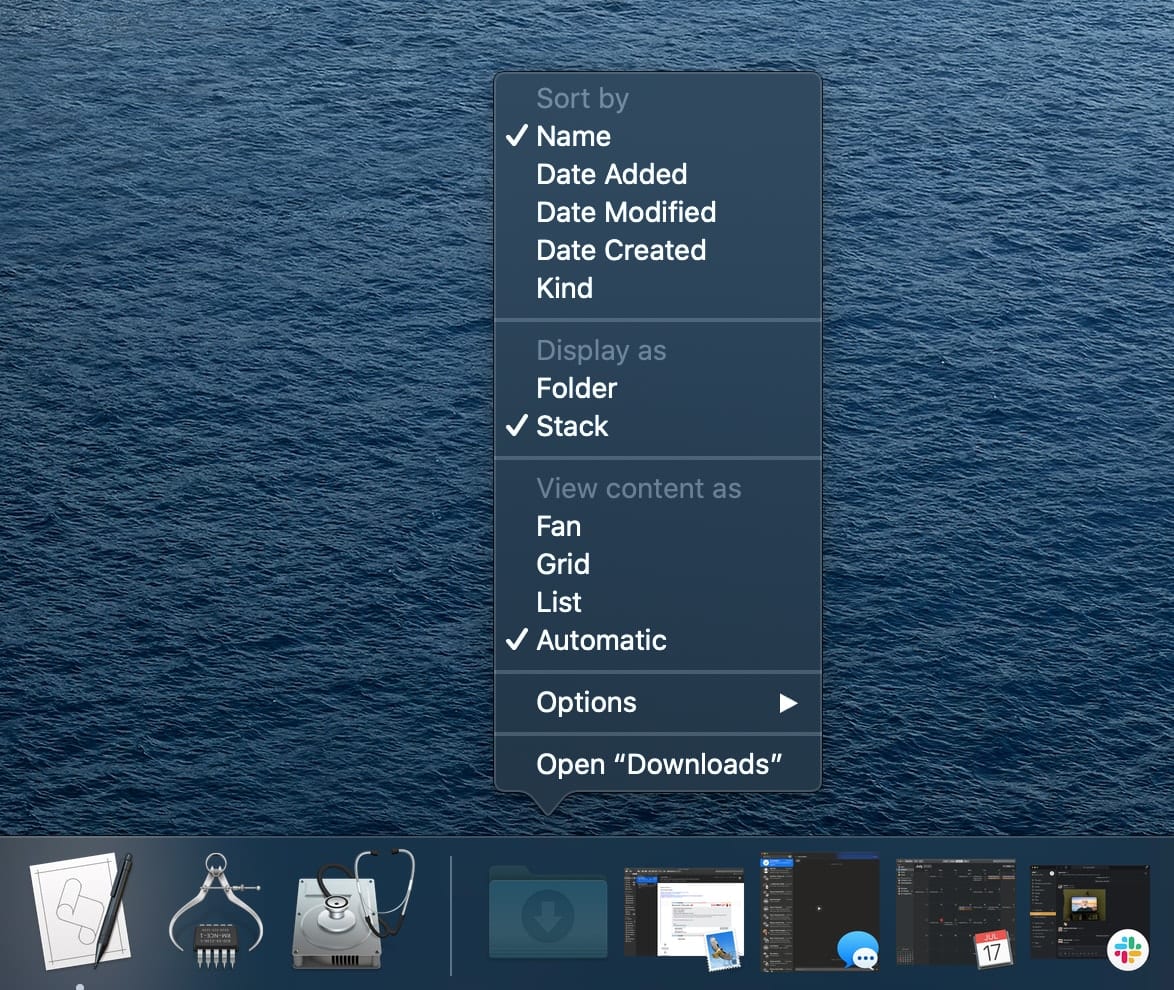
Task: Click the Downloads folder stack icon
Action: coord(547,912)
